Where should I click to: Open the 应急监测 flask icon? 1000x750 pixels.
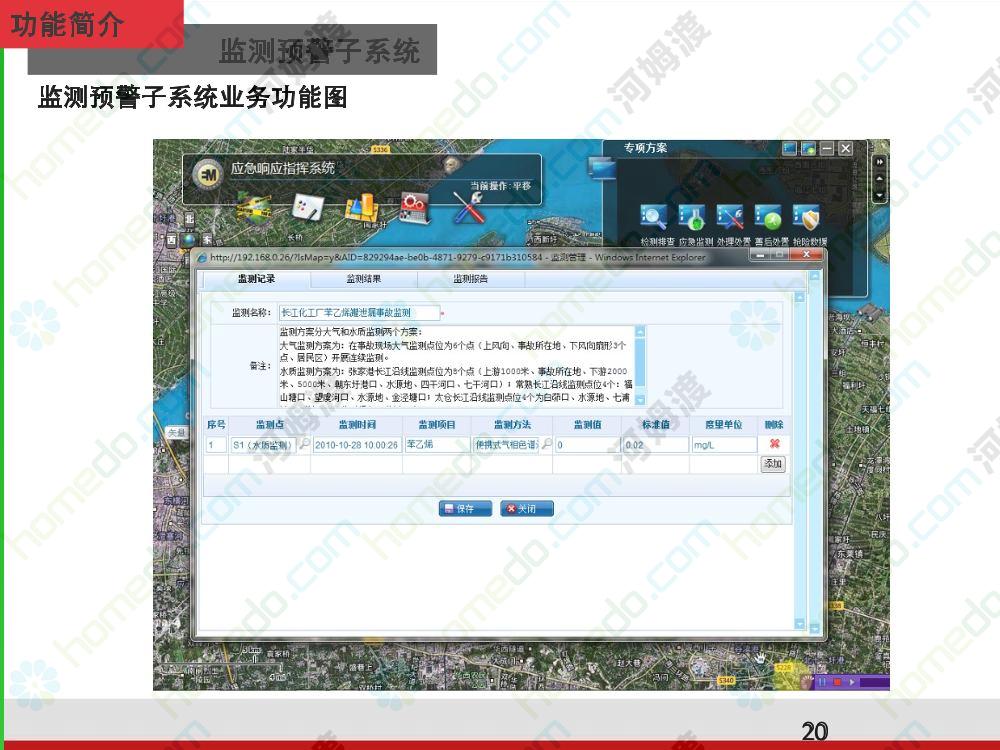pyautogui.click(x=692, y=217)
